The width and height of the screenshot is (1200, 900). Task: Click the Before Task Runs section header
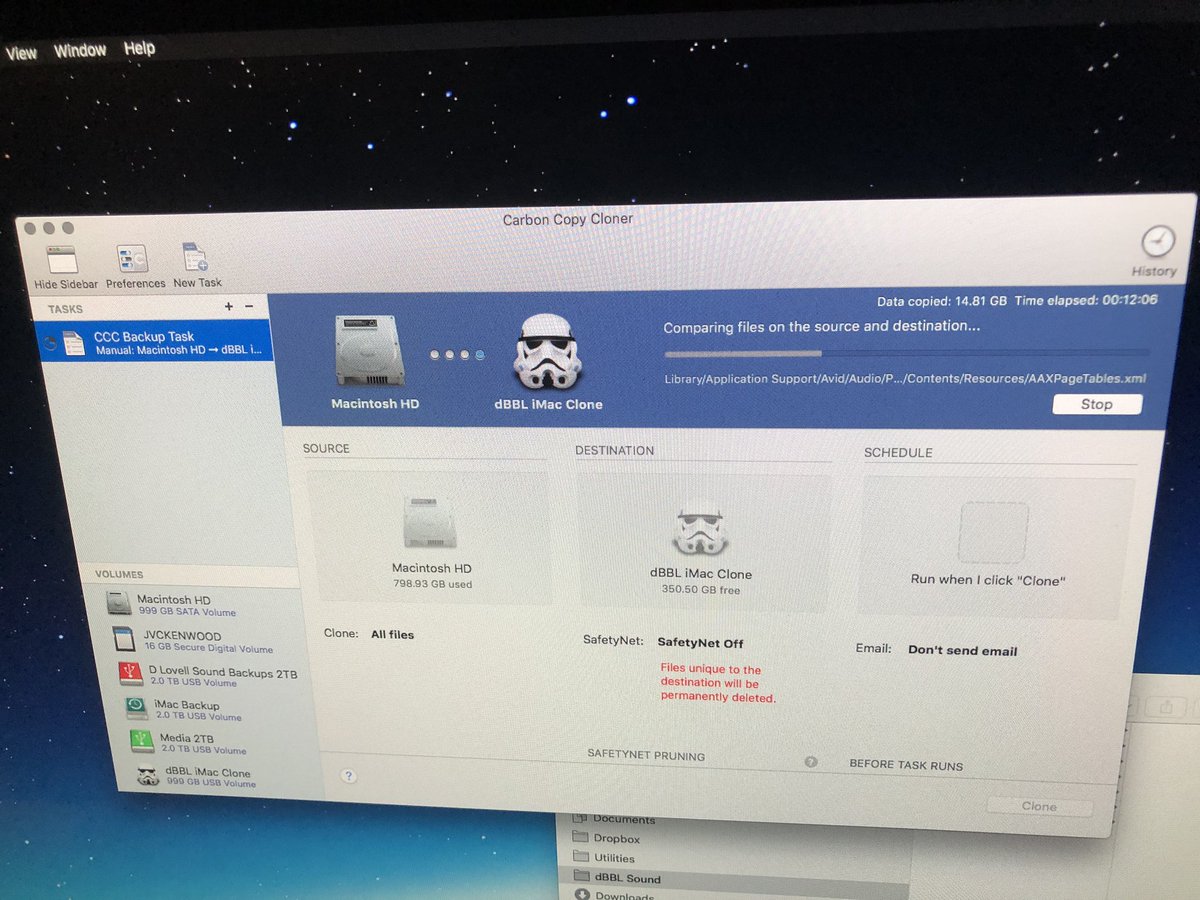pos(906,765)
